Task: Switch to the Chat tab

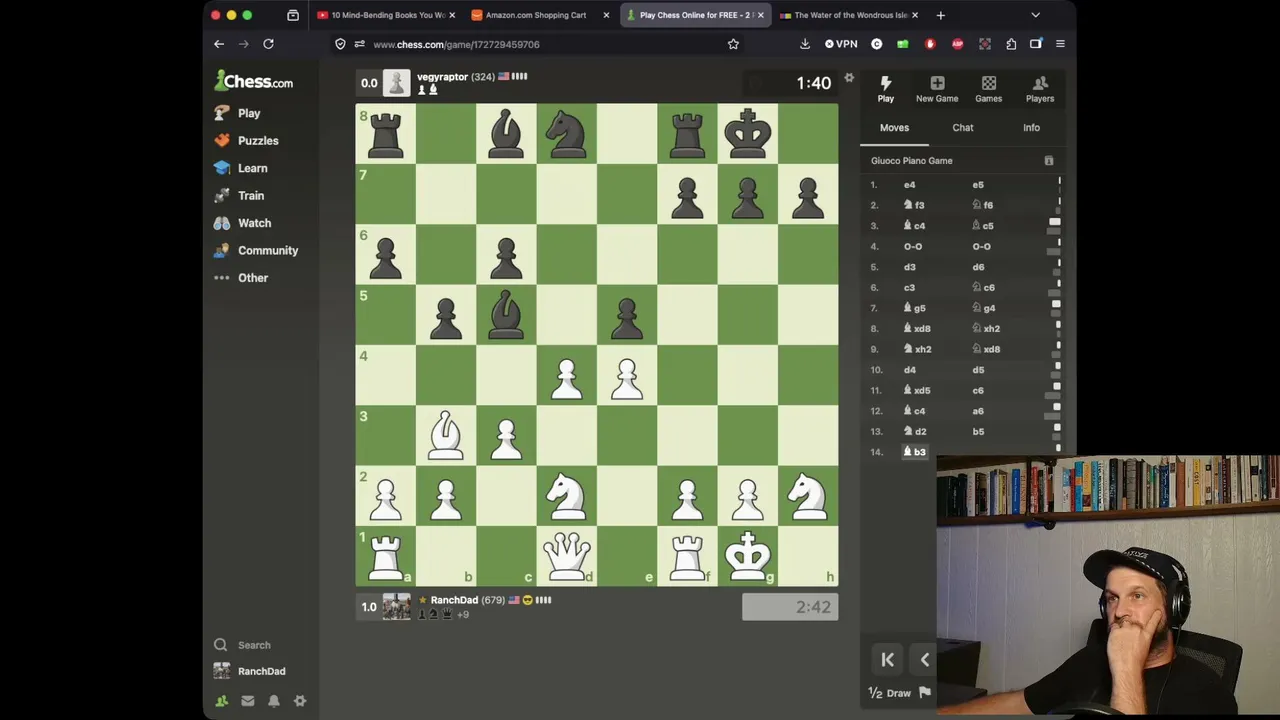Action: click(x=963, y=128)
